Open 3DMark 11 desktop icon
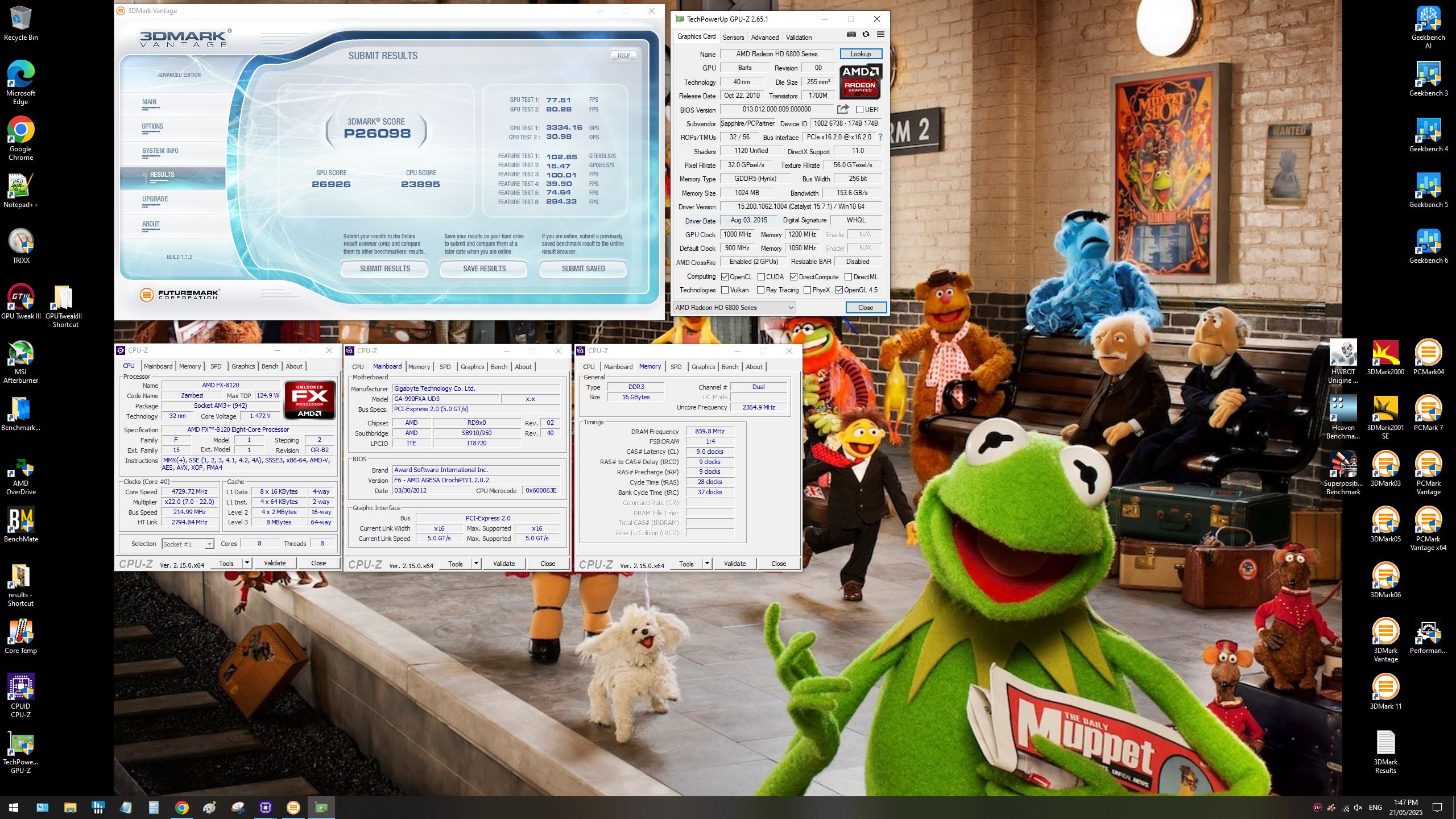The image size is (1456, 819). pyautogui.click(x=1385, y=692)
